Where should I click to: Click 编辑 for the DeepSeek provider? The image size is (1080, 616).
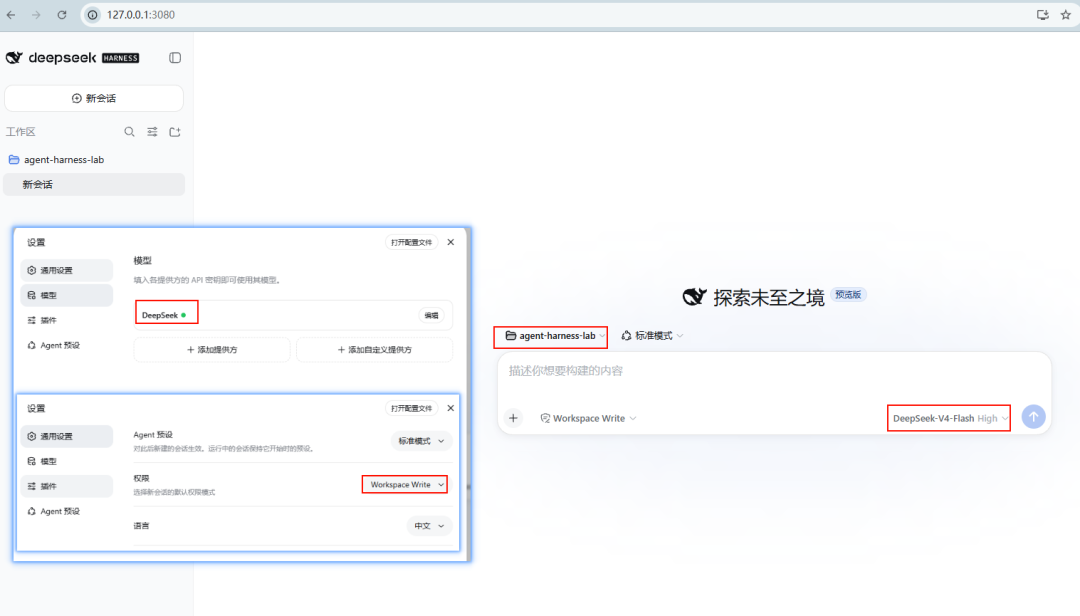click(x=431, y=316)
